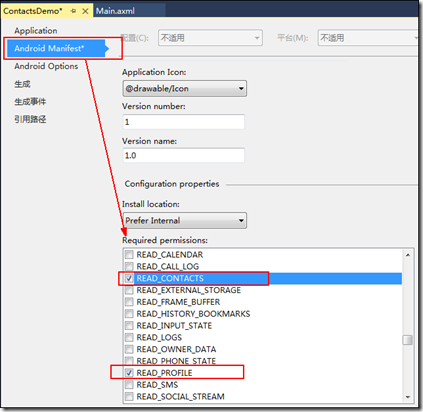Open the Application settings page

[36, 31]
